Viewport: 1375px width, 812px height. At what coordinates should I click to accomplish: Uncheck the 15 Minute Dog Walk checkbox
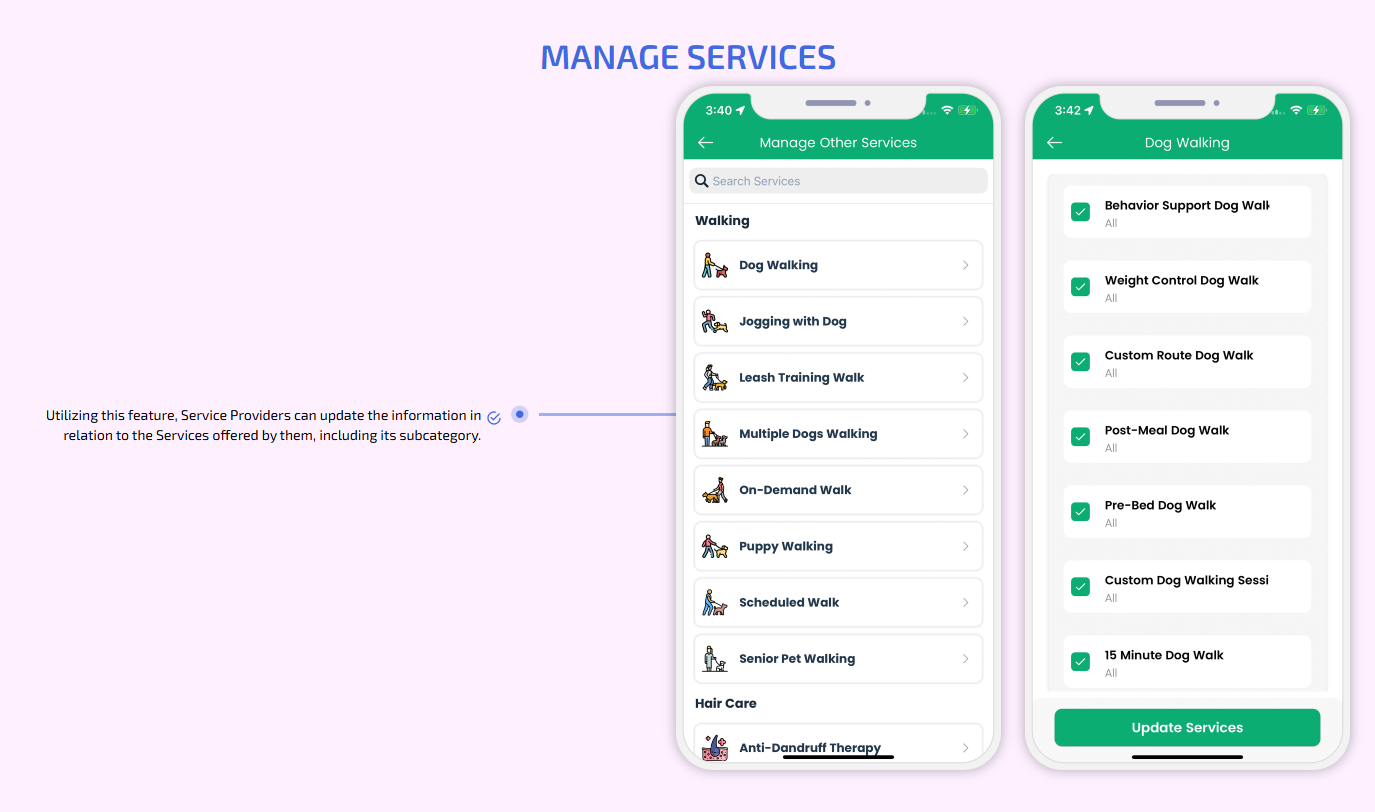point(1080,661)
